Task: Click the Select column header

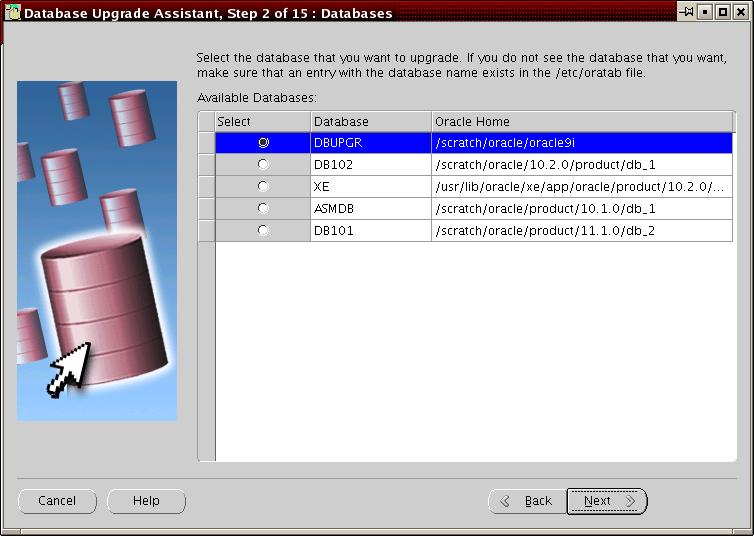Action: (x=263, y=122)
